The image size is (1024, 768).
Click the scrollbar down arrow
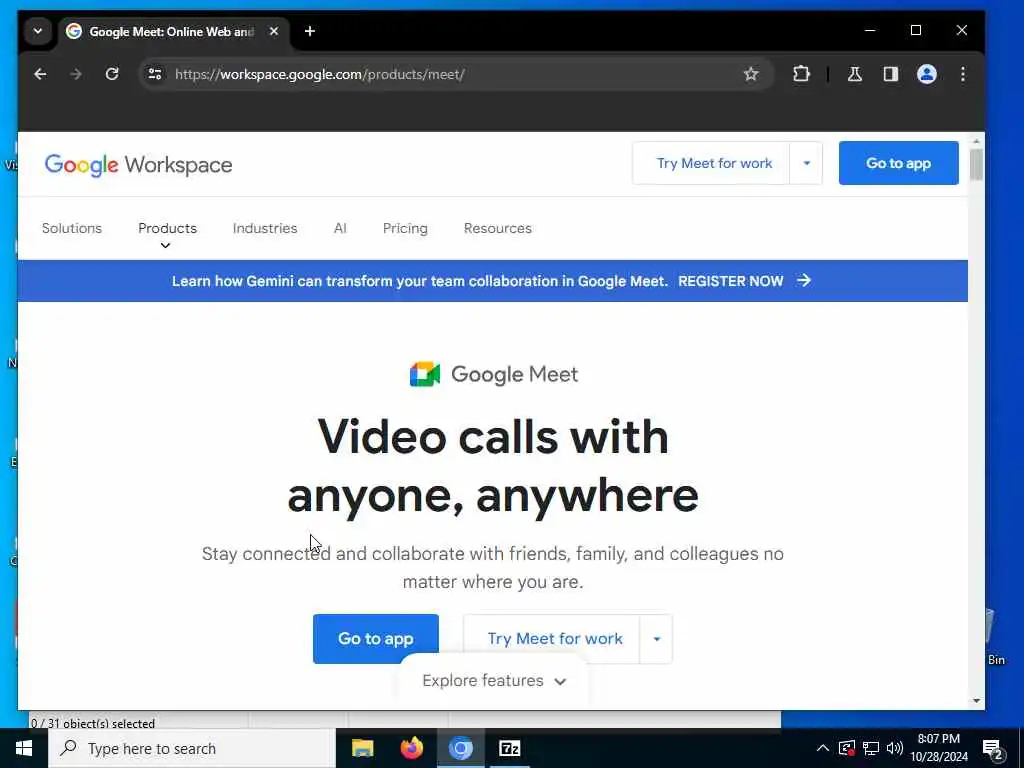(976, 701)
